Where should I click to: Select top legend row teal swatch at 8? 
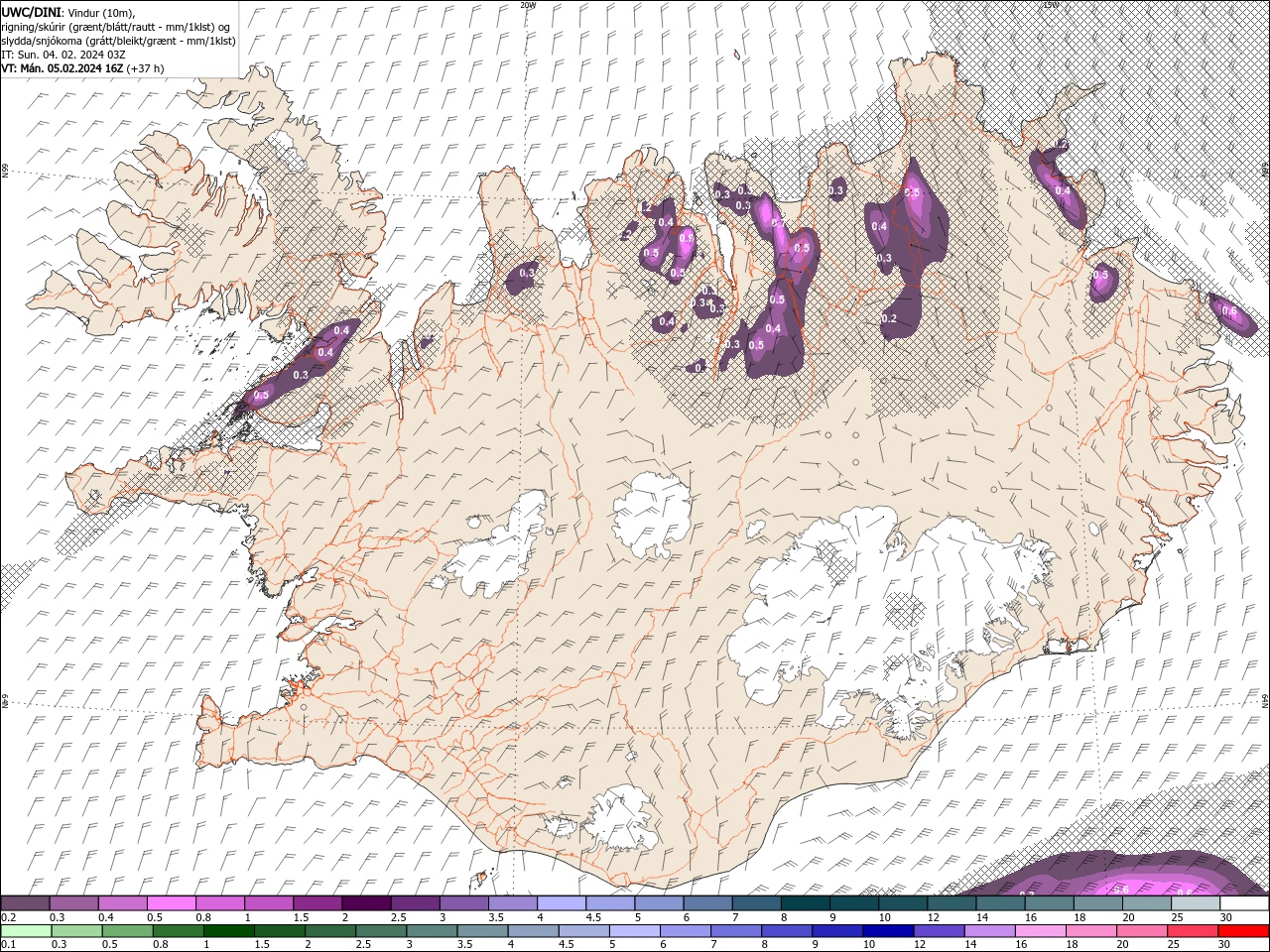805,903
